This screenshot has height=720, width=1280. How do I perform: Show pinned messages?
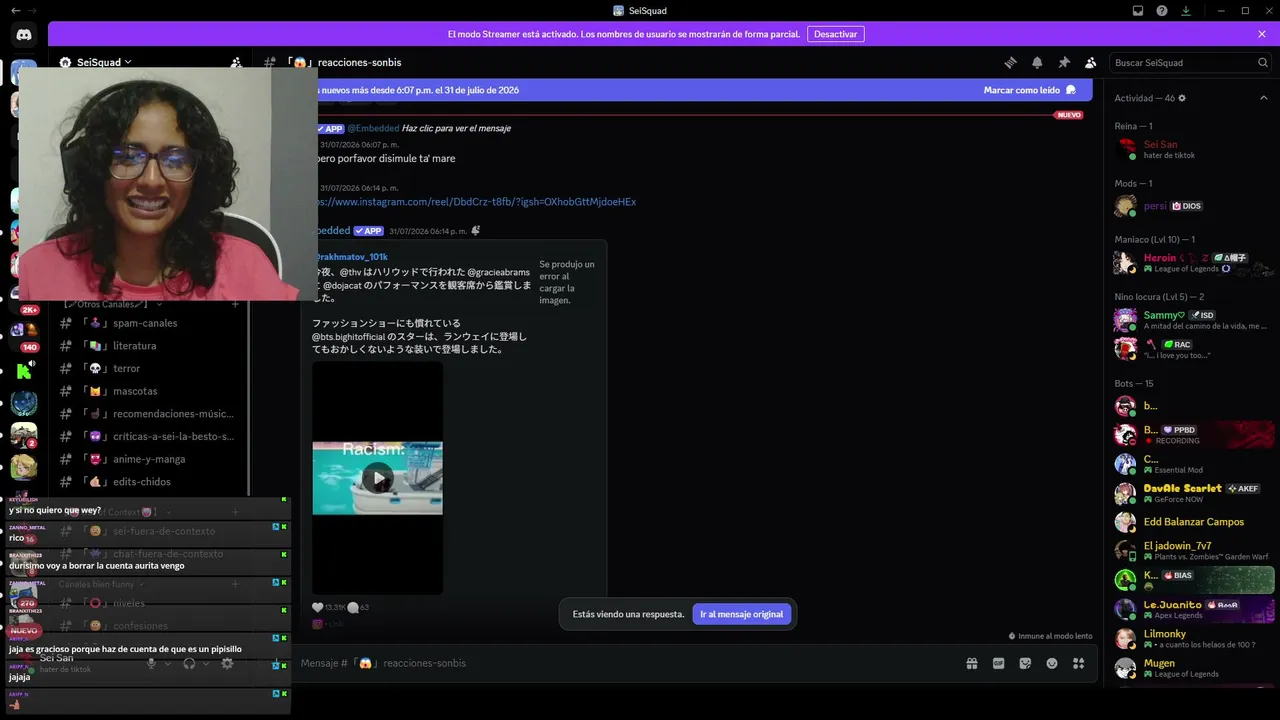click(x=1064, y=62)
